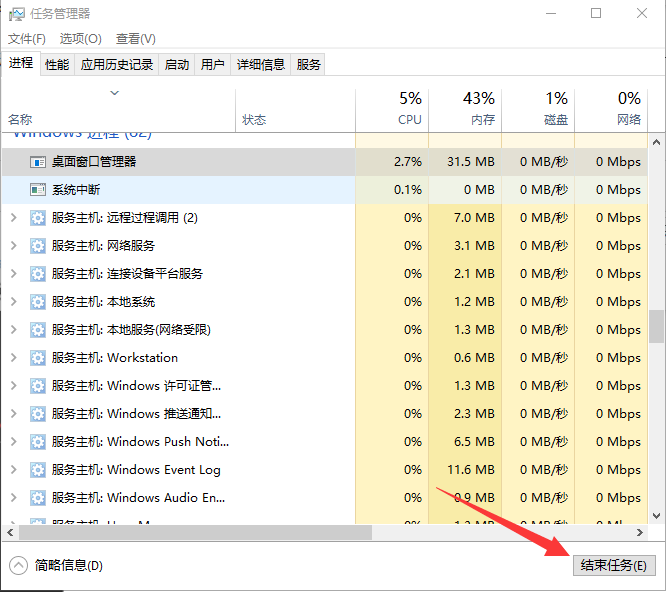Click gear icon of Windows Audio En row
Screen dimensions: 666x592
click(x=38, y=498)
